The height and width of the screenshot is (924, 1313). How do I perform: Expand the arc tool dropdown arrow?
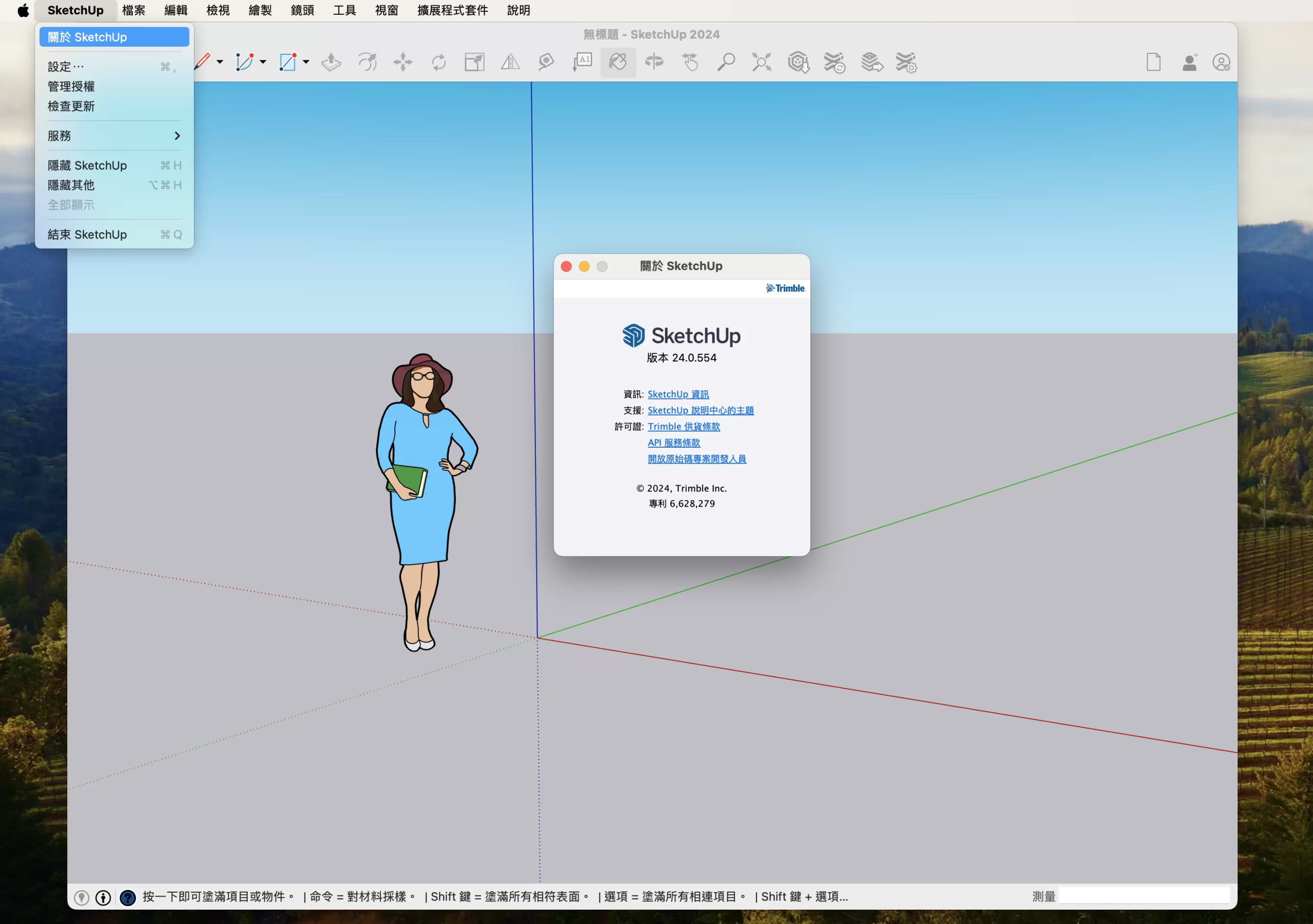coord(263,62)
